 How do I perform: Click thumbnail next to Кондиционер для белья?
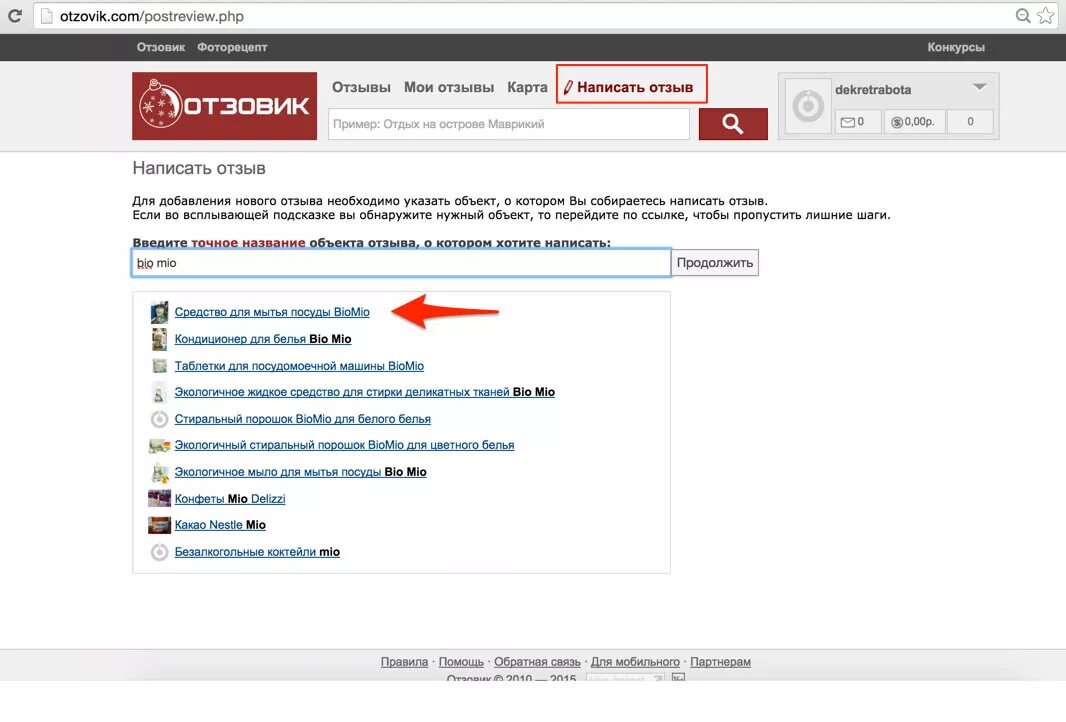tap(159, 339)
